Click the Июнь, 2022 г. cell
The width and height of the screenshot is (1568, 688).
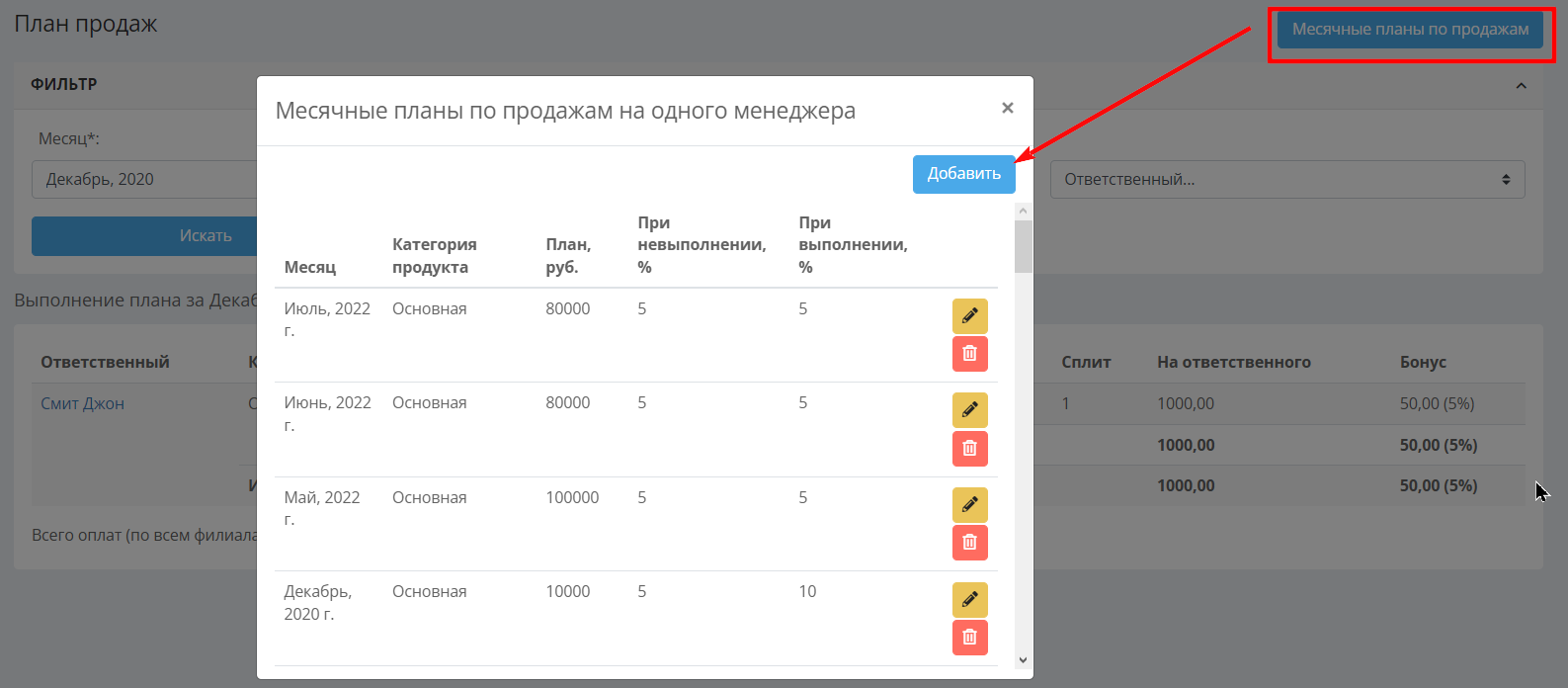327,414
